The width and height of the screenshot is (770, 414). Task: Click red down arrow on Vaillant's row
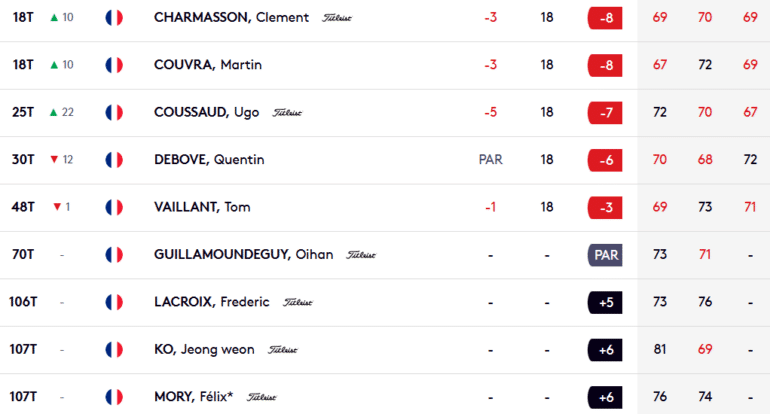tap(57, 207)
